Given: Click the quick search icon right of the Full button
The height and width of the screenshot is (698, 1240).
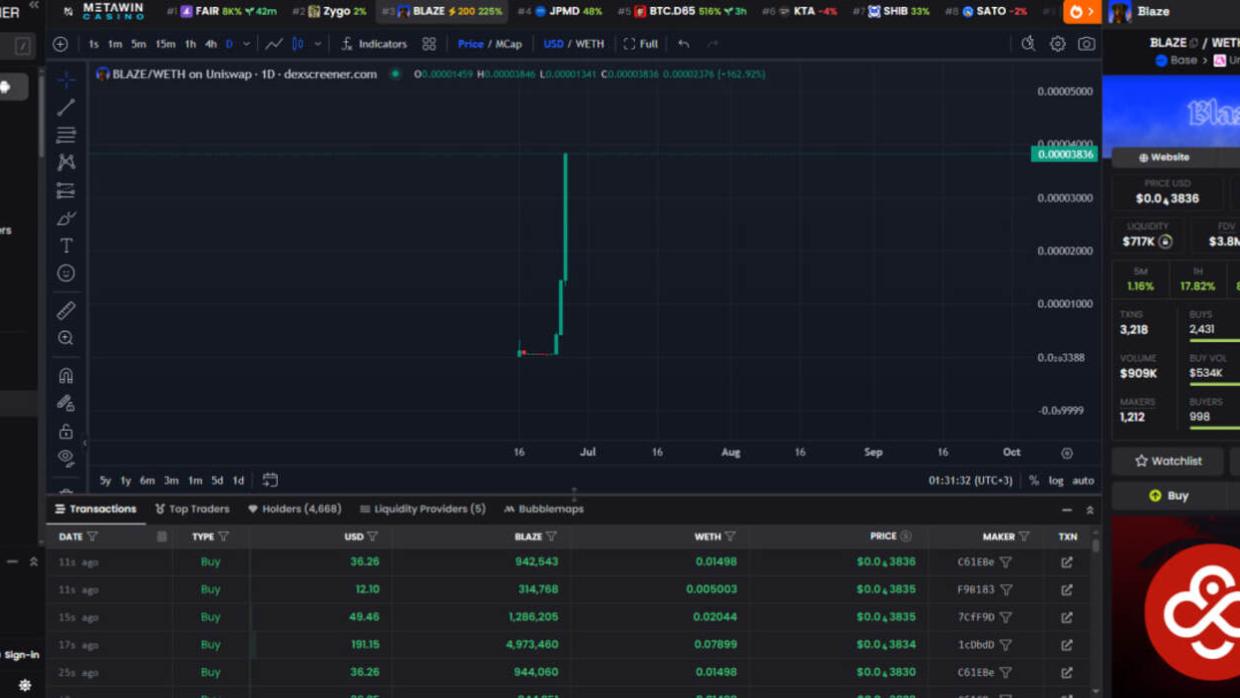Looking at the screenshot, I should point(1028,44).
